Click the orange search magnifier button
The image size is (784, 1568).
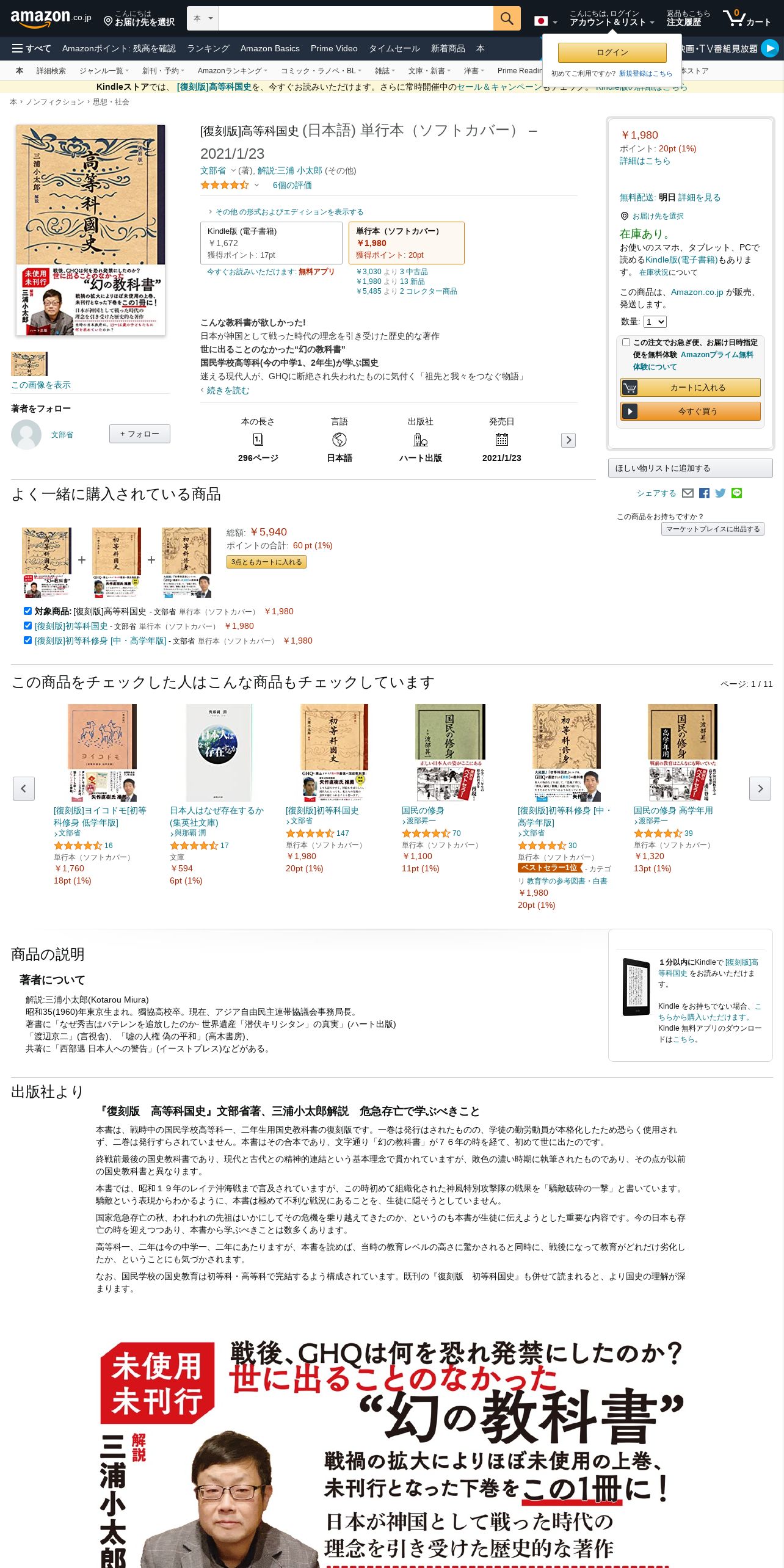507,18
